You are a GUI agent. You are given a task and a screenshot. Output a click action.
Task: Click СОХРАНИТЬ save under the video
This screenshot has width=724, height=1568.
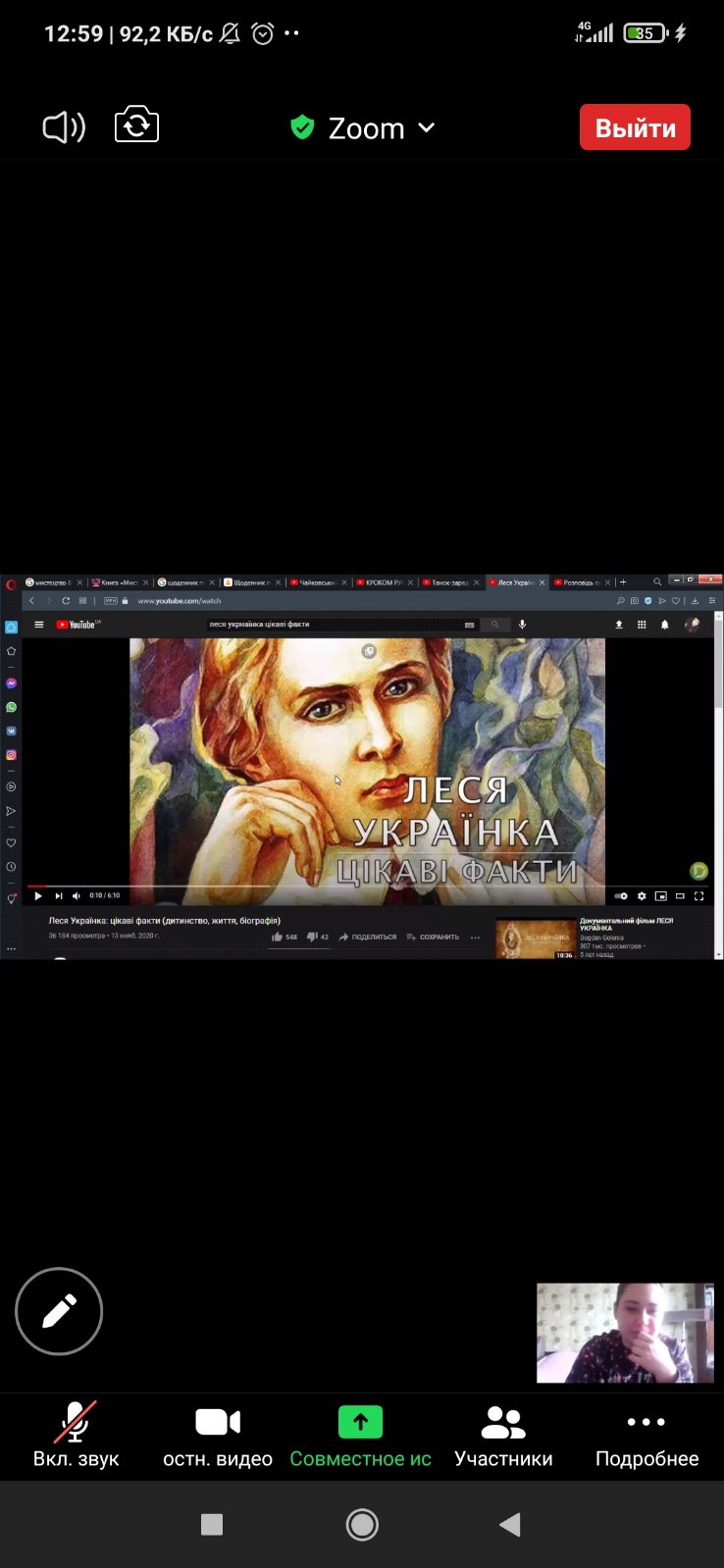point(433,936)
